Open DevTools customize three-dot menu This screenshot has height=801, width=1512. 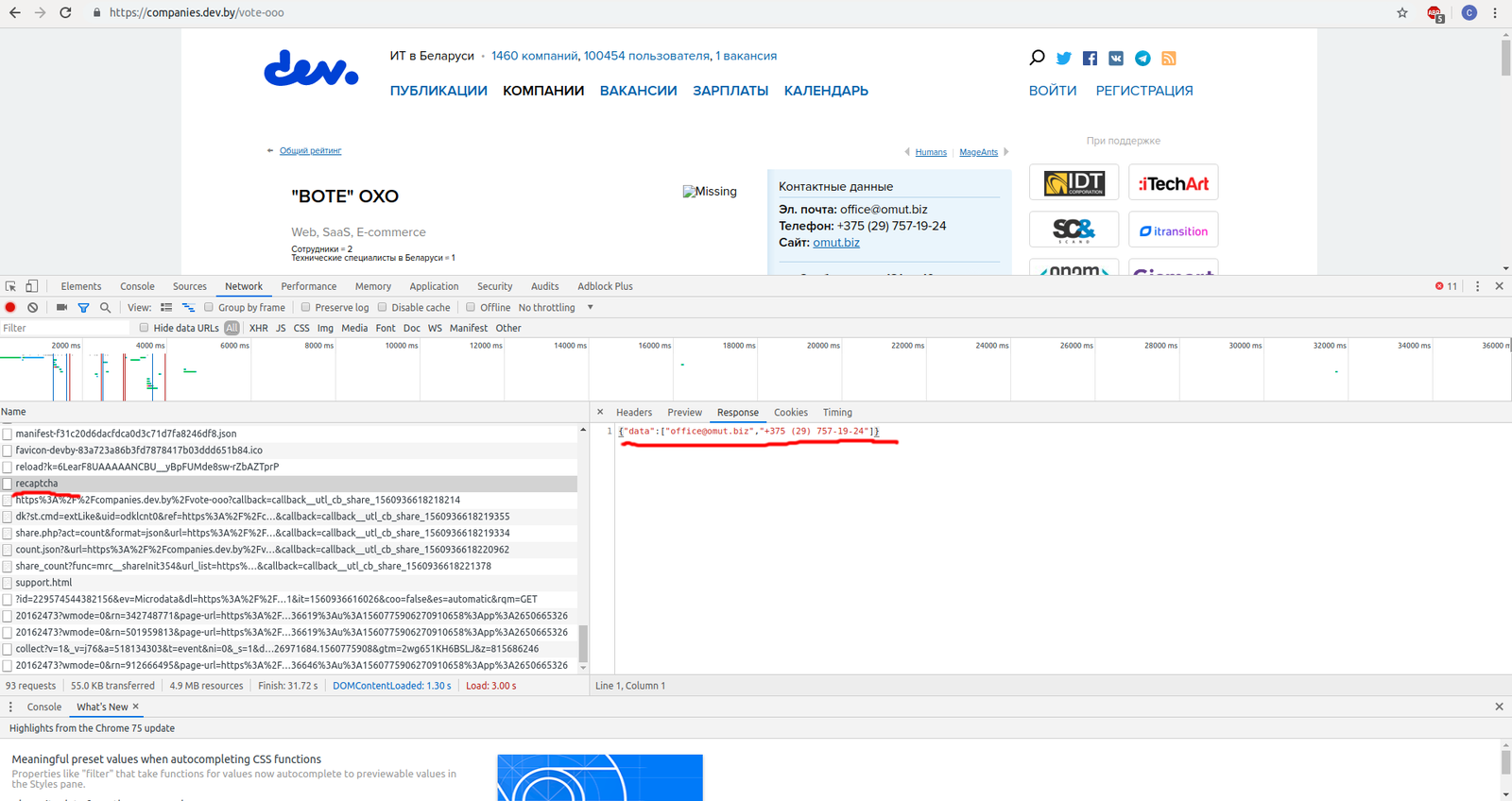(1477, 286)
